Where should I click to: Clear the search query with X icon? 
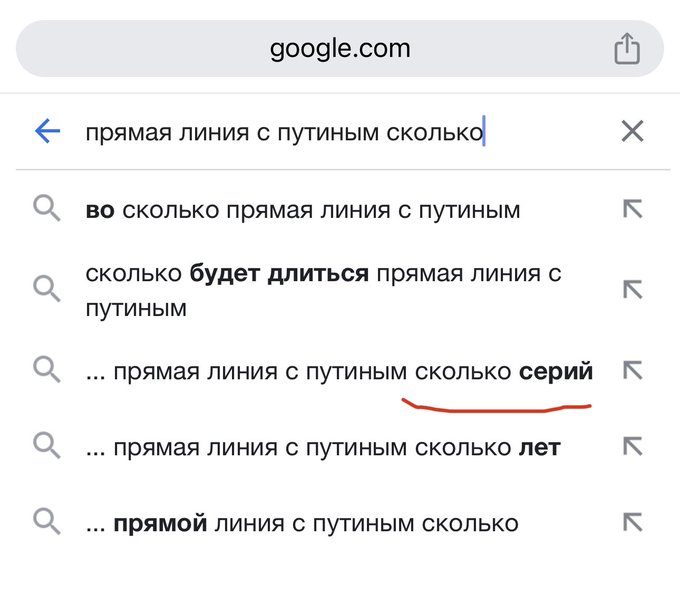point(632,131)
